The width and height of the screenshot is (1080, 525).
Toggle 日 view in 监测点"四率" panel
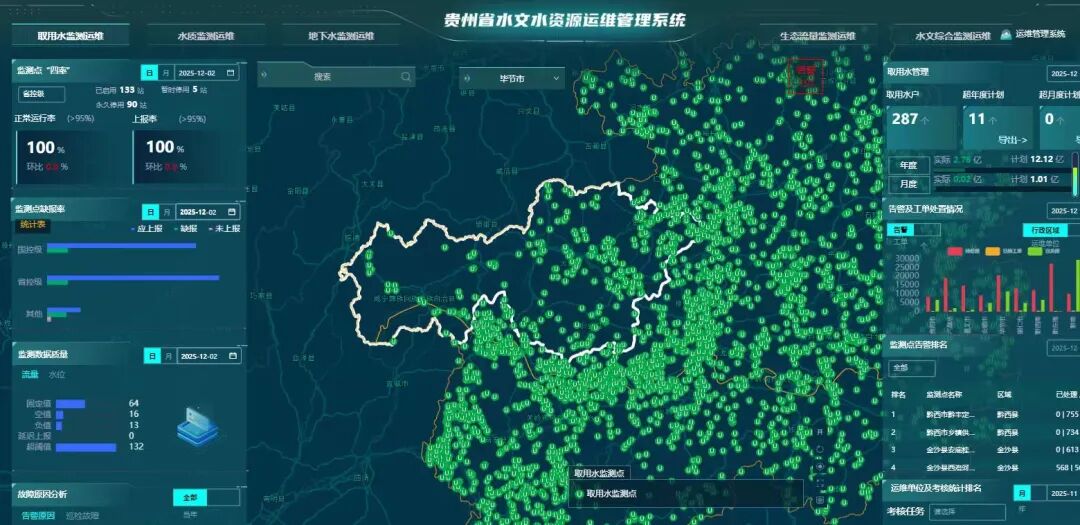click(149, 73)
